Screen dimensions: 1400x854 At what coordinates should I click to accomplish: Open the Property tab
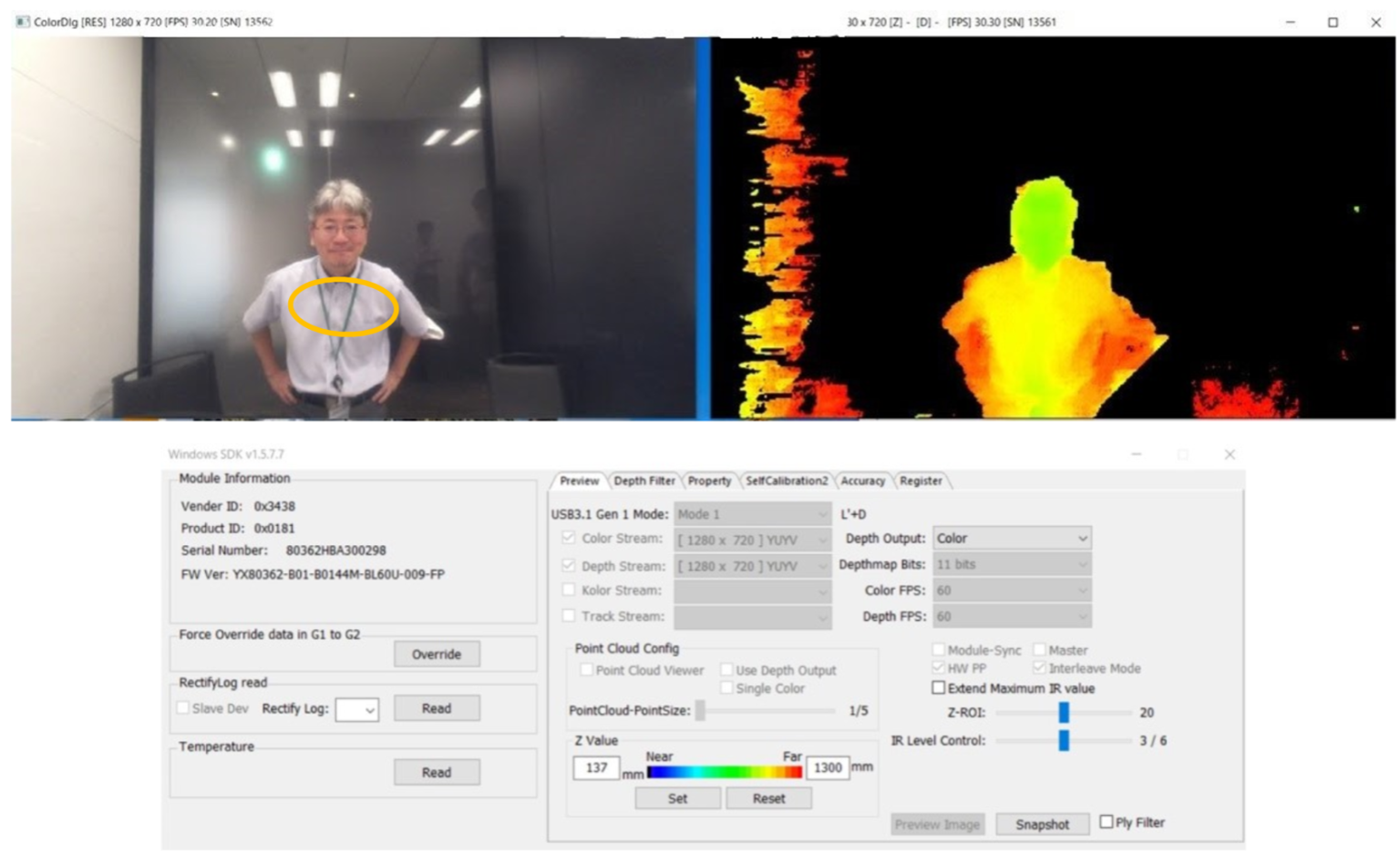click(x=710, y=481)
